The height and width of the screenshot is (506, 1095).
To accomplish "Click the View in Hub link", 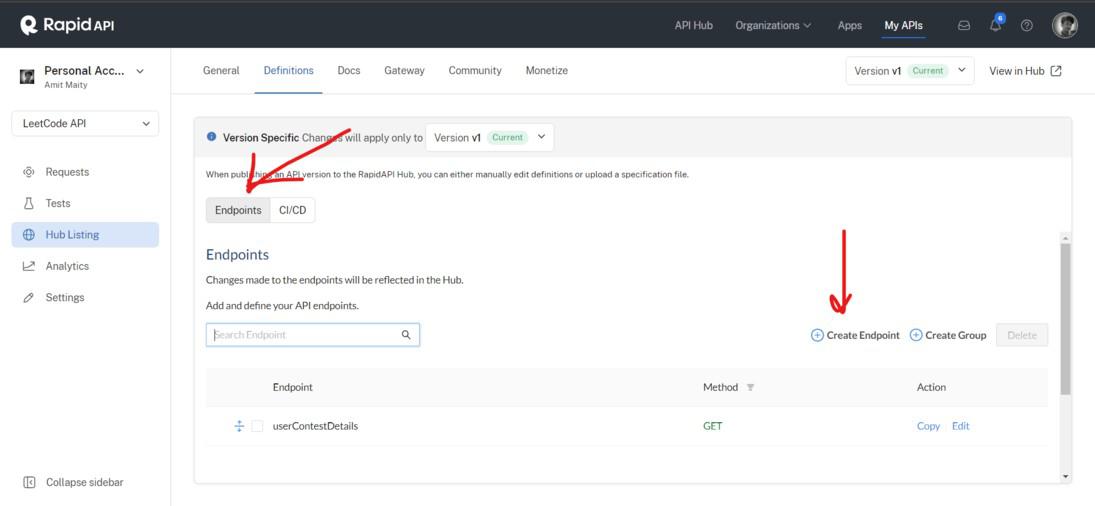I will click(x=1025, y=70).
